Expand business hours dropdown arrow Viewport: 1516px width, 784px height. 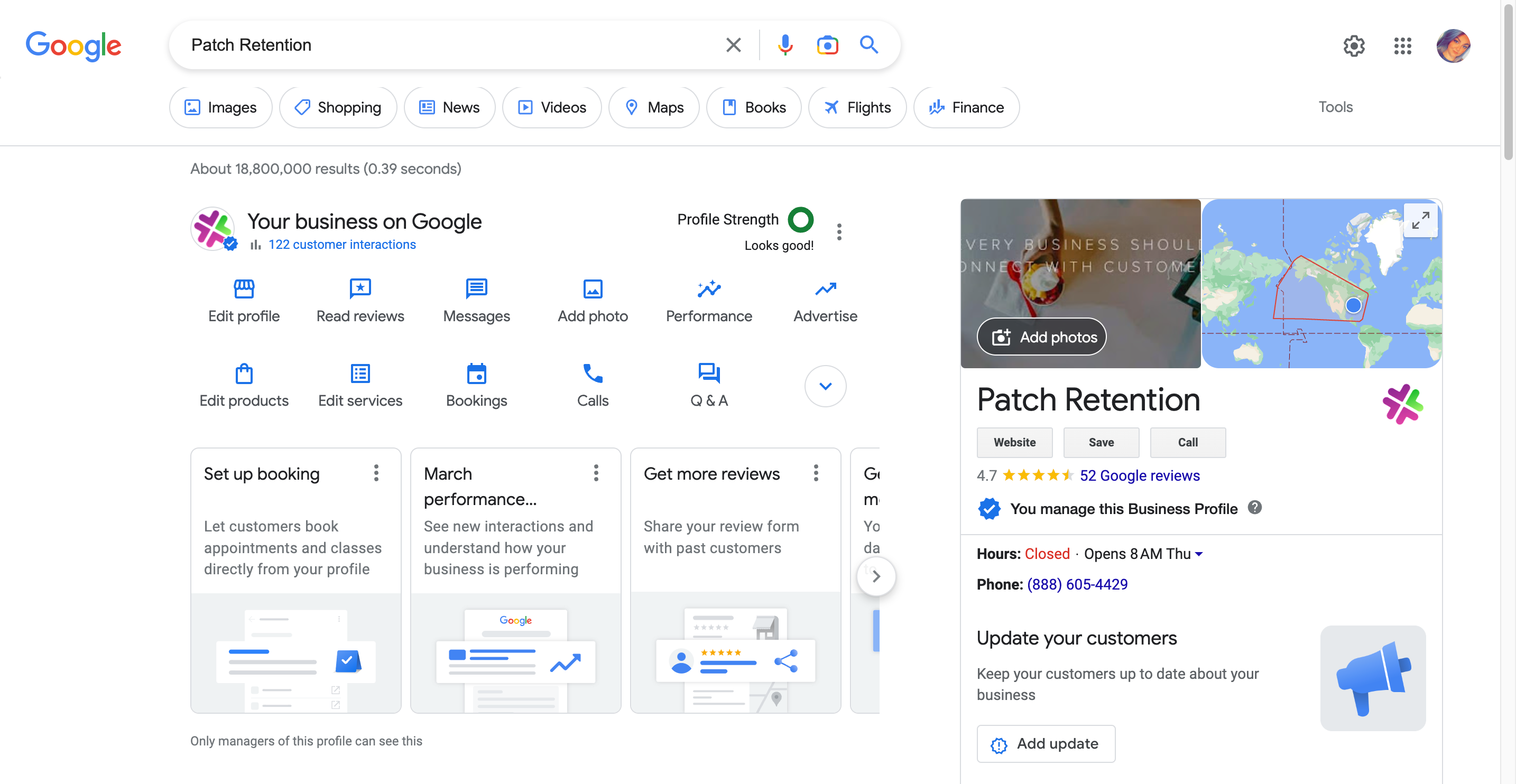click(1199, 554)
